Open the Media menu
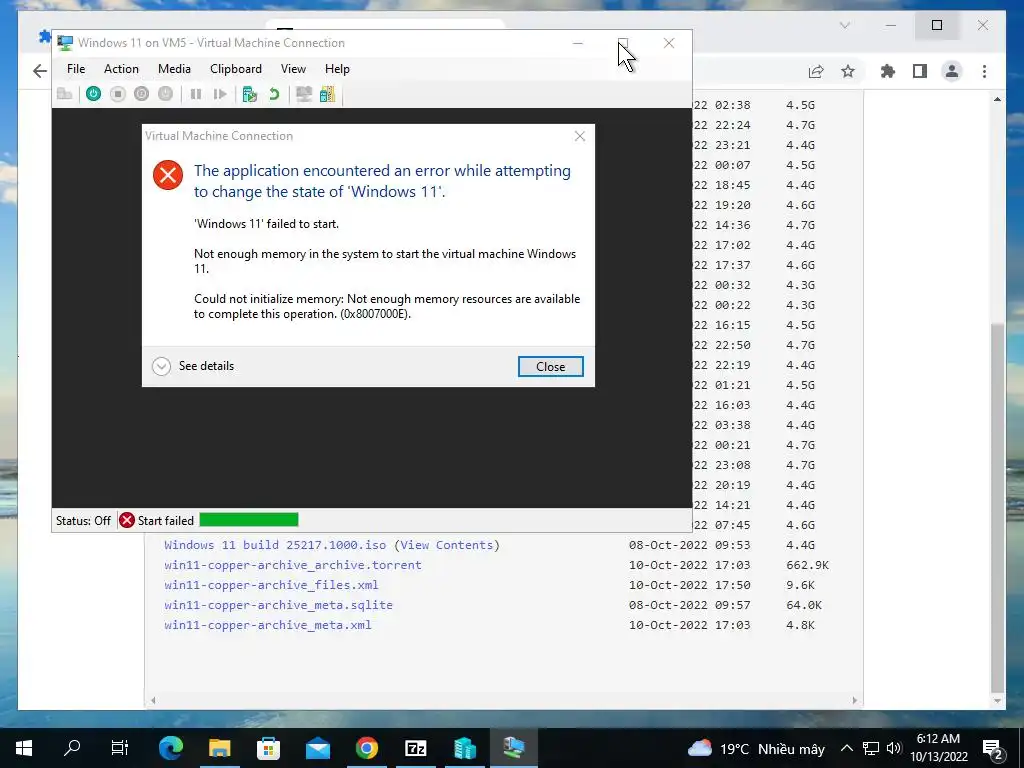1024x768 pixels. pos(174,69)
